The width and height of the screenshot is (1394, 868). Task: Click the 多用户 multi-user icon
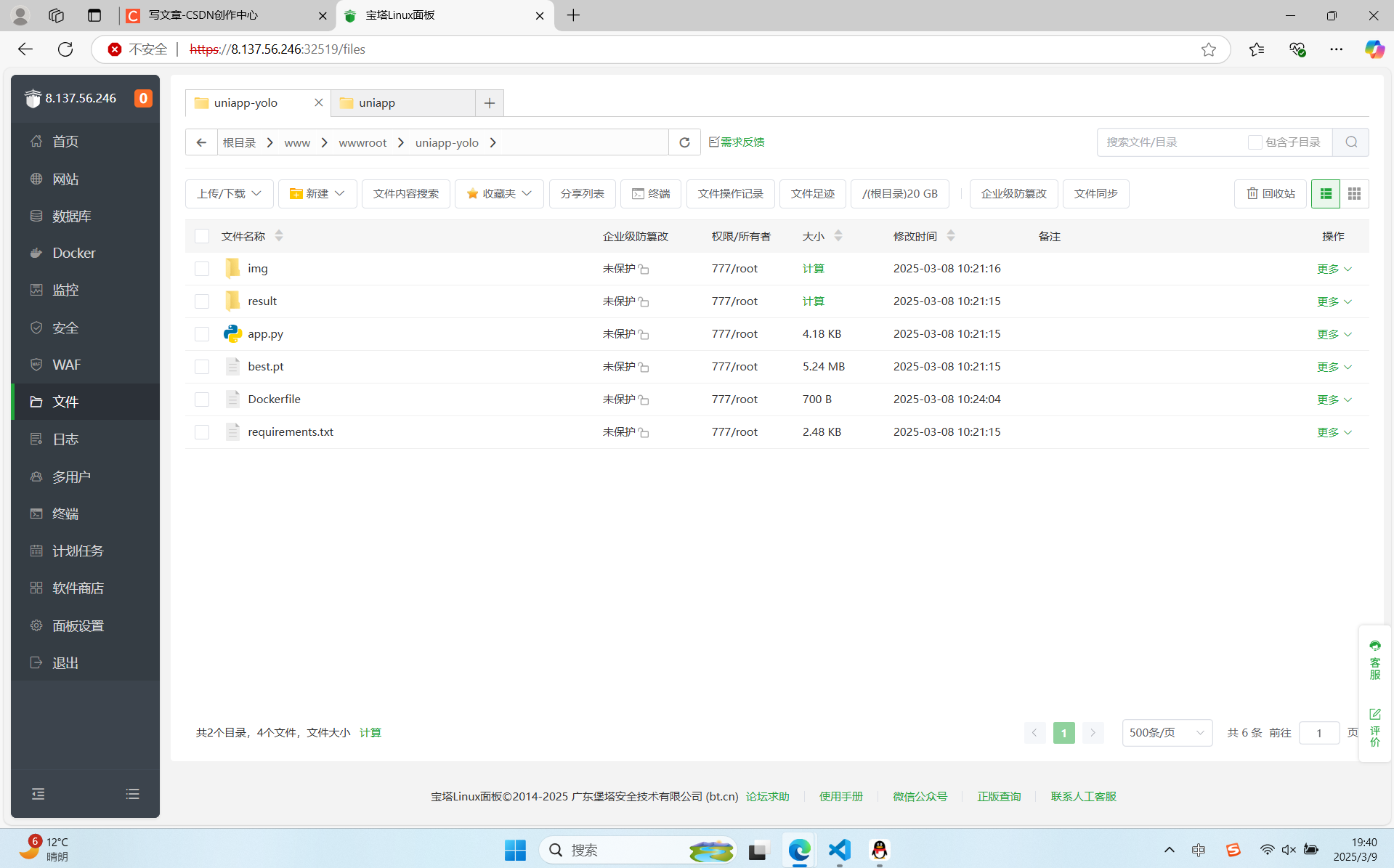36,476
